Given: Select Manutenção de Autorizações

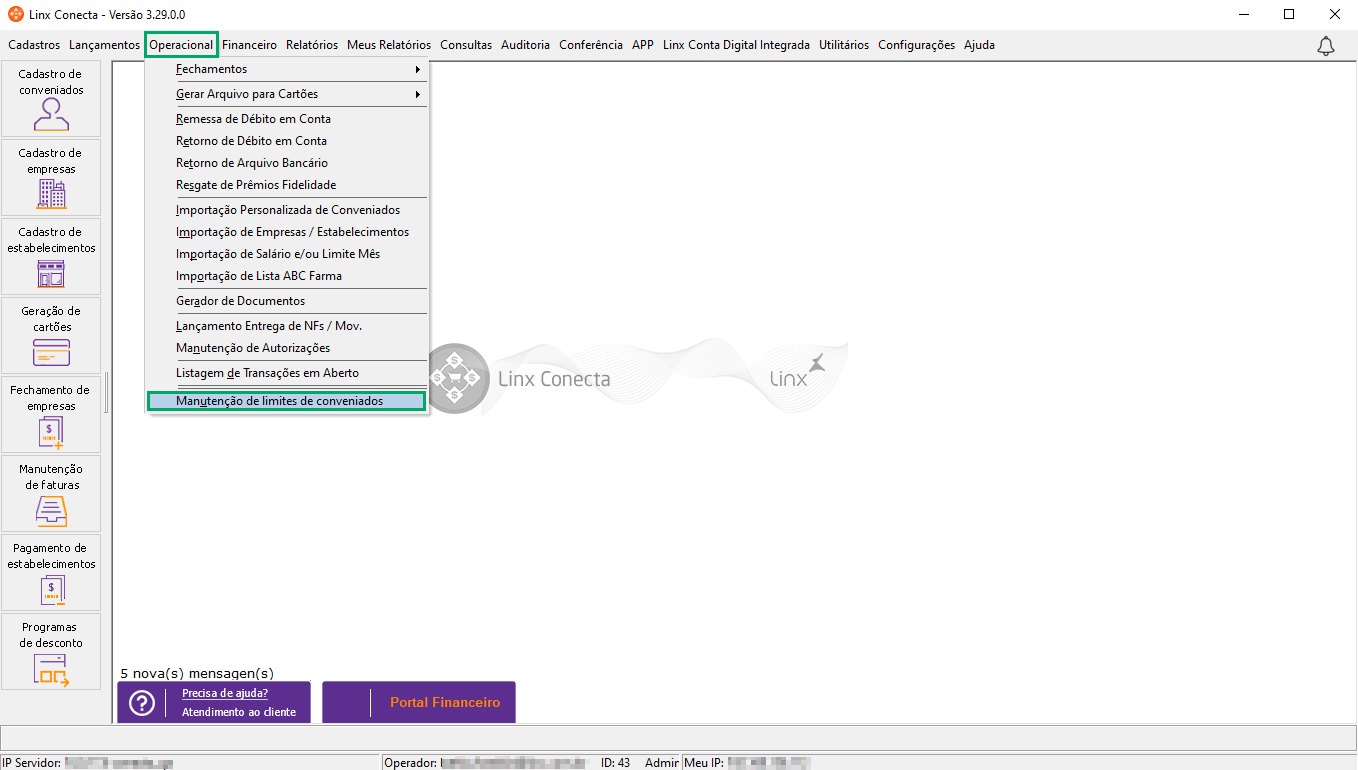Looking at the screenshot, I should 287,348.
